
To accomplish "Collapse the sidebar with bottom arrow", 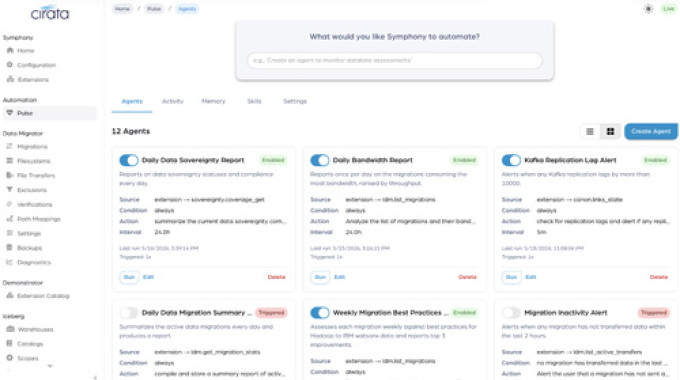I will click(95, 377).
